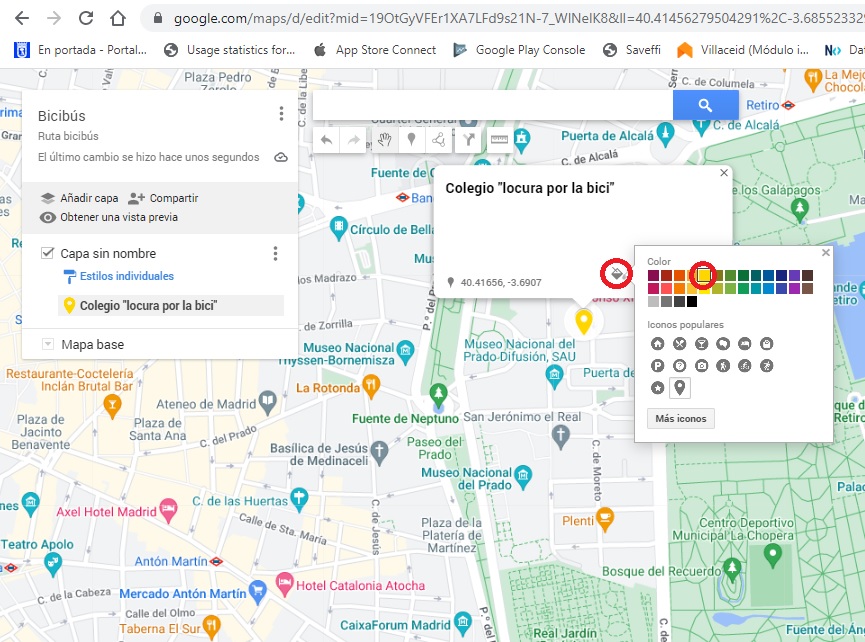865x642 pixels.
Task: Select the black color swatch
Action: point(692,302)
